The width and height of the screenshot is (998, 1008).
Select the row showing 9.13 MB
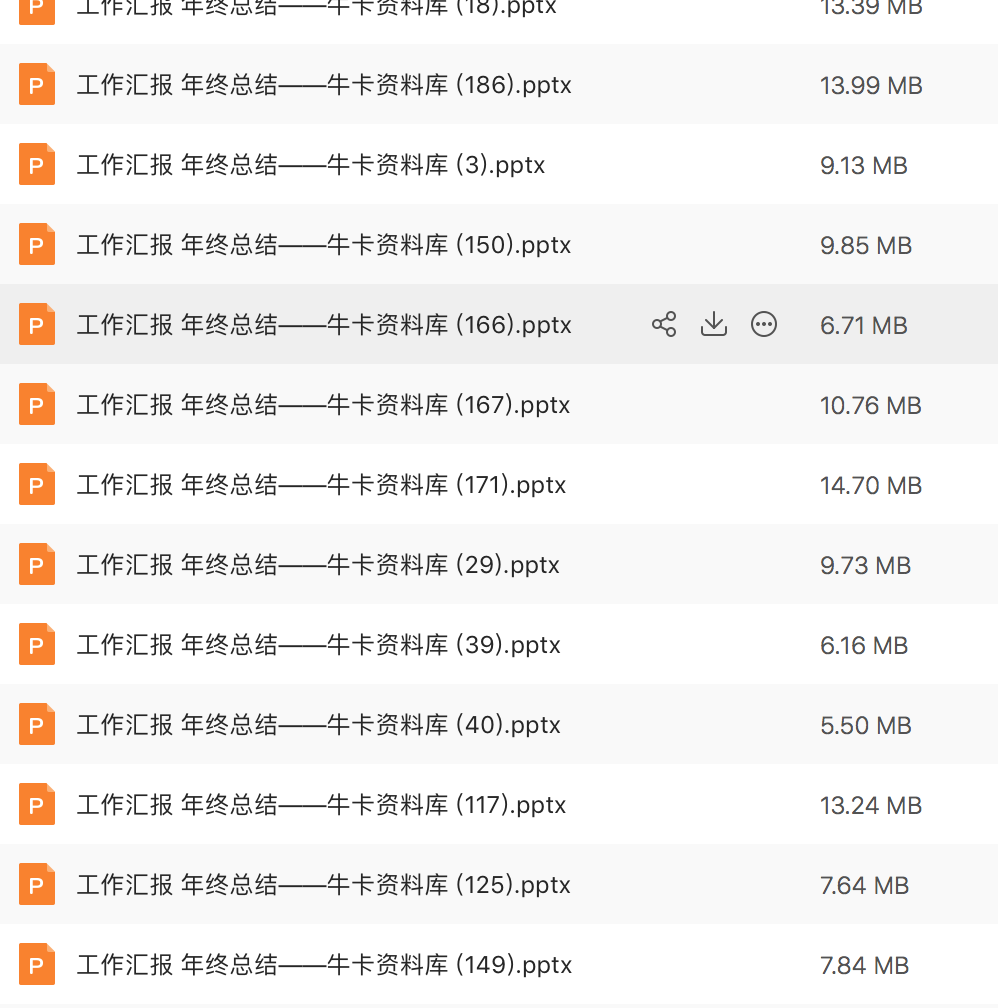[x=499, y=165]
